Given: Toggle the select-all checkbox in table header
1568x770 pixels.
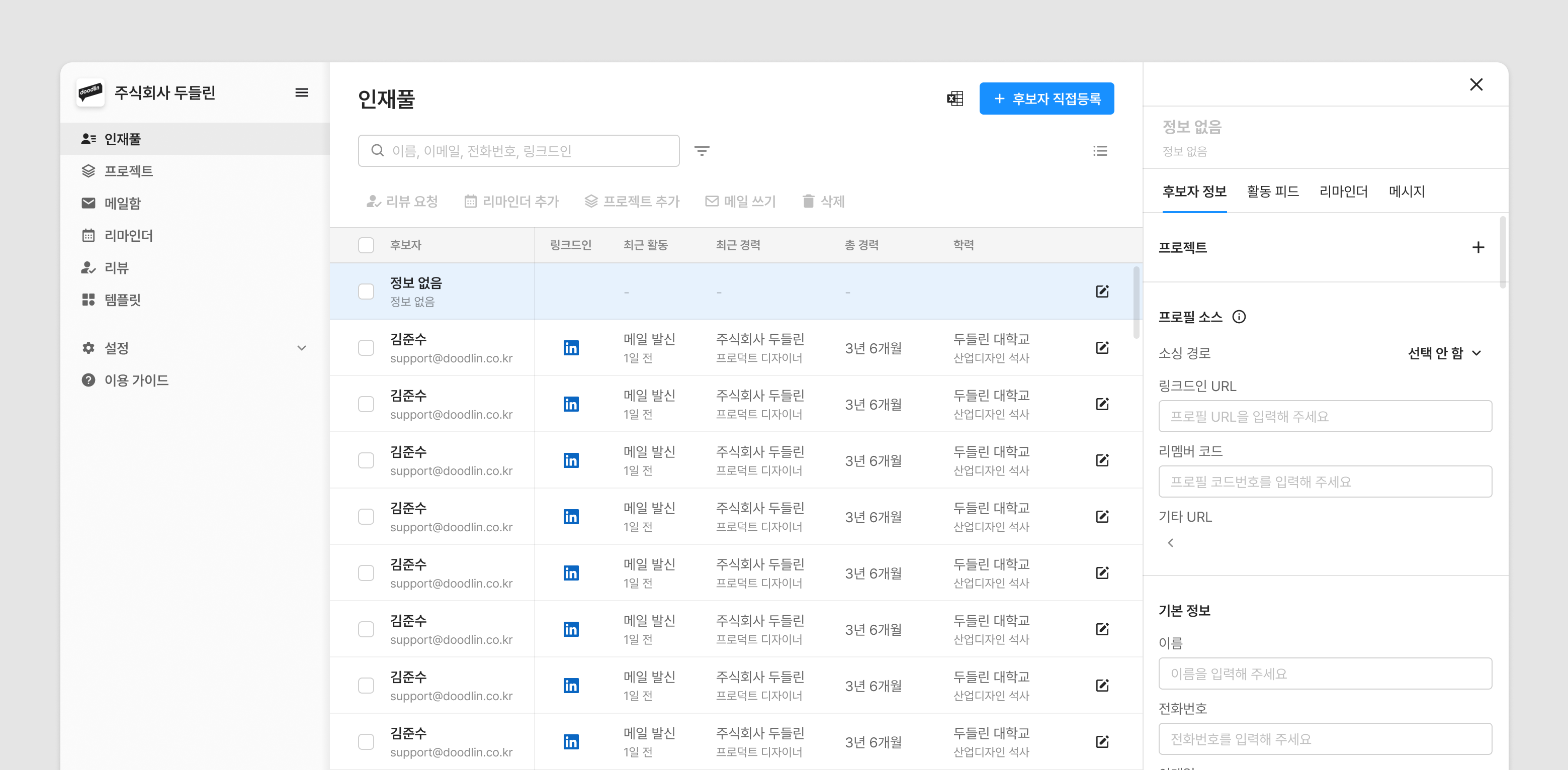Looking at the screenshot, I should 366,245.
